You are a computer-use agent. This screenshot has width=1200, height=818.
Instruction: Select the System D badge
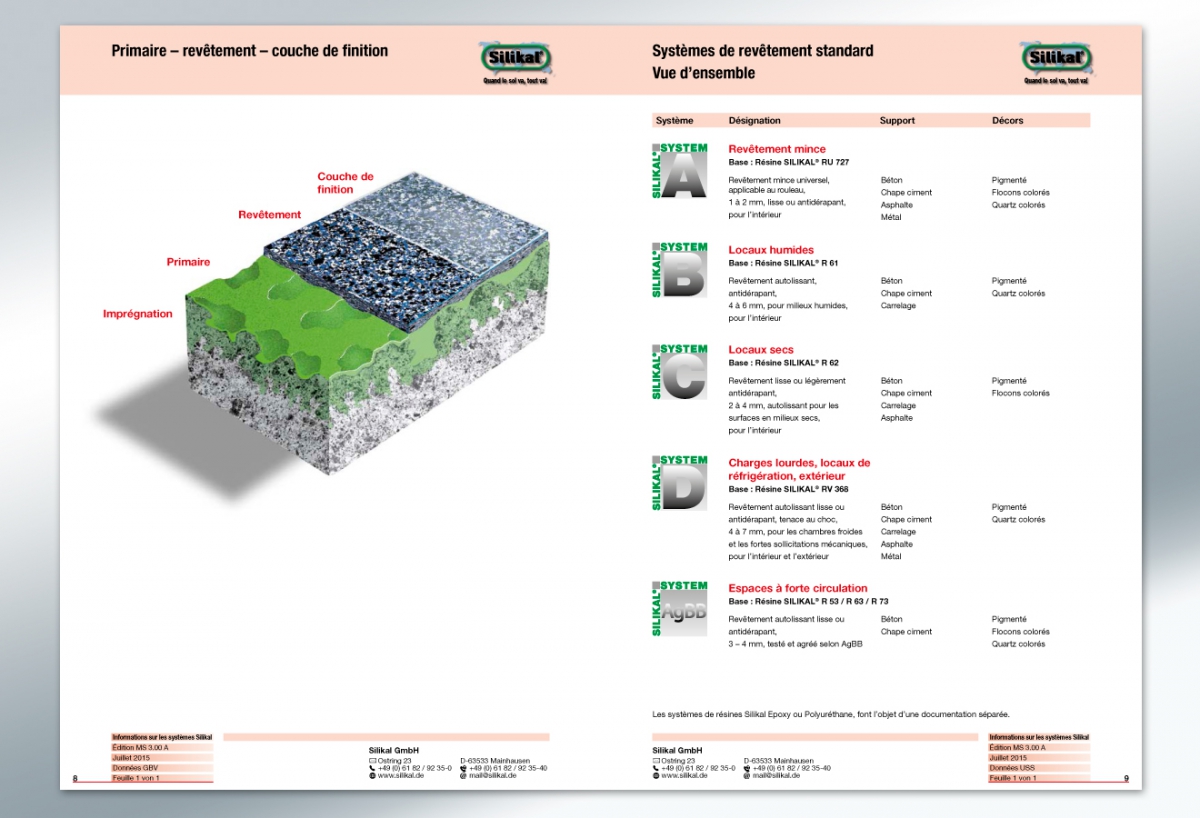pos(679,483)
